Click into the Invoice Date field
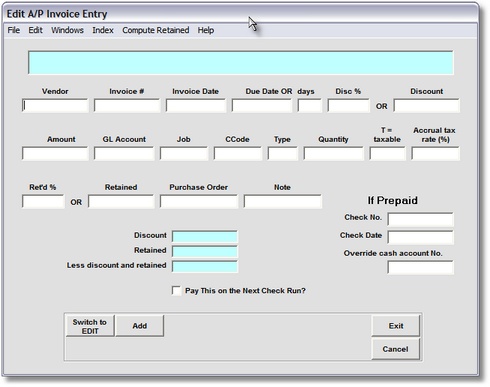 (x=196, y=106)
